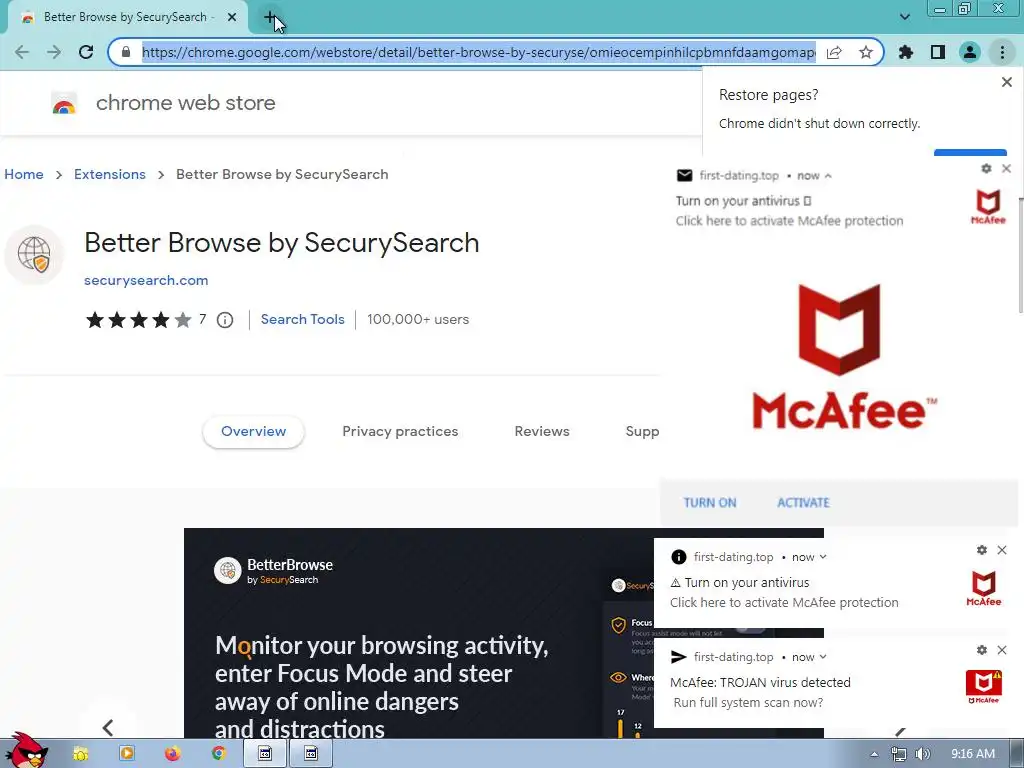Switch to Reviews tab
The height and width of the screenshot is (768, 1024).
coord(542,432)
